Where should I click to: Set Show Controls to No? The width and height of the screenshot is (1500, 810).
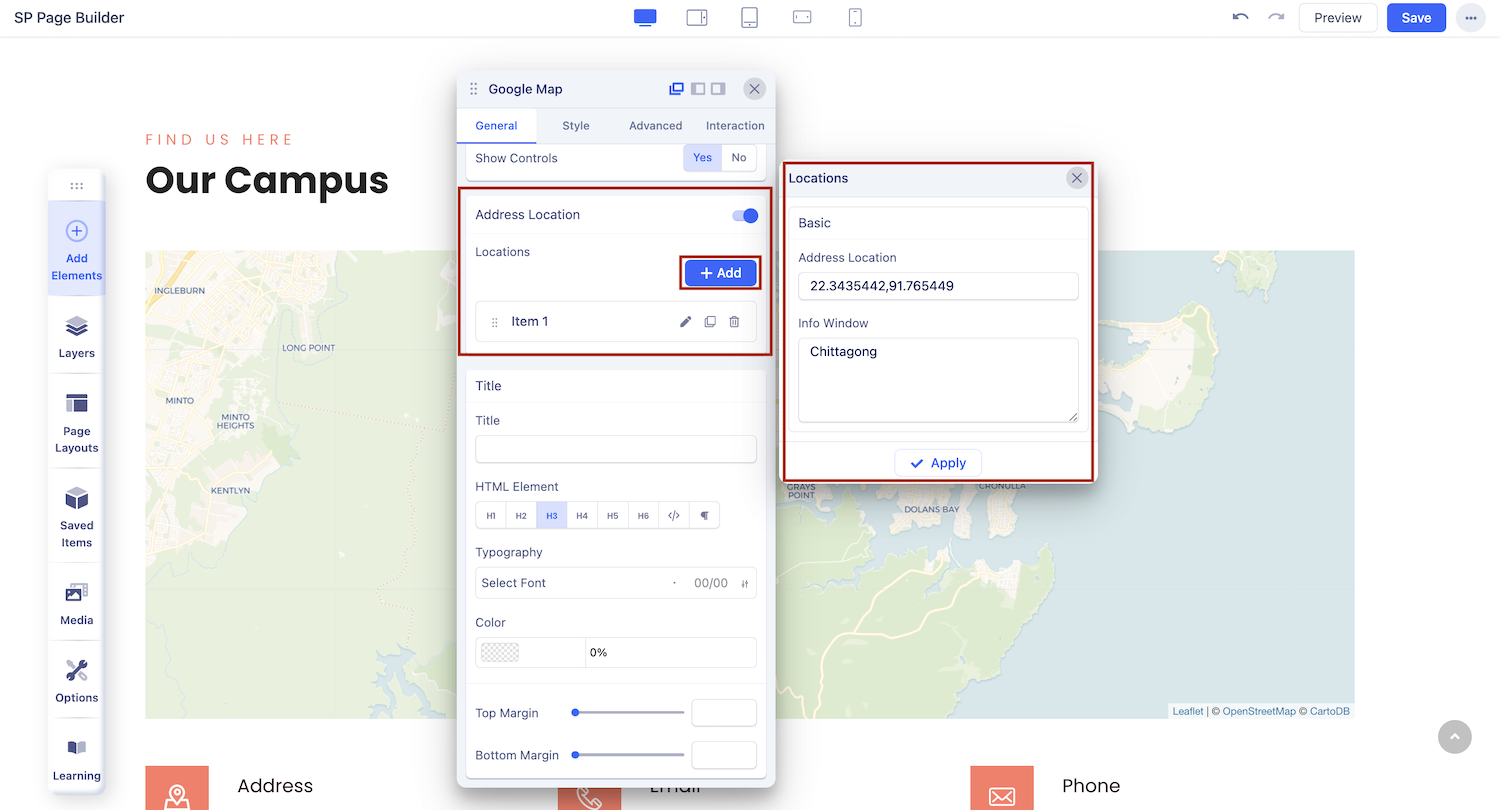(738, 158)
